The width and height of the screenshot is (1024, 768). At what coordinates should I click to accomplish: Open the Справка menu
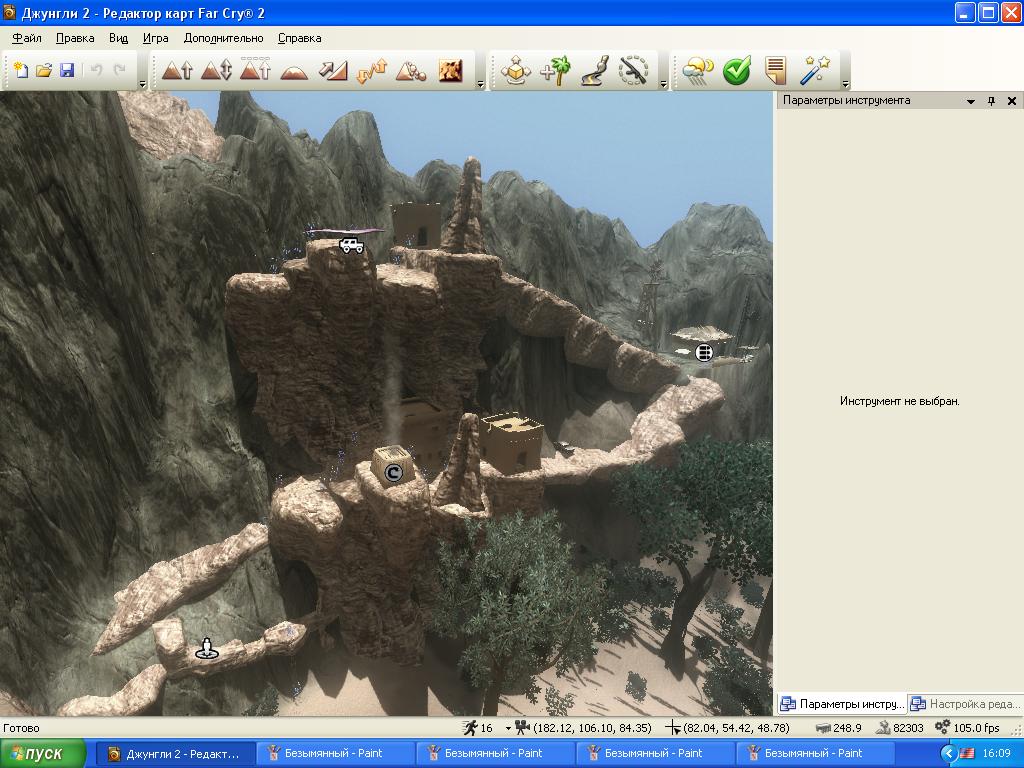tap(300, 38)
